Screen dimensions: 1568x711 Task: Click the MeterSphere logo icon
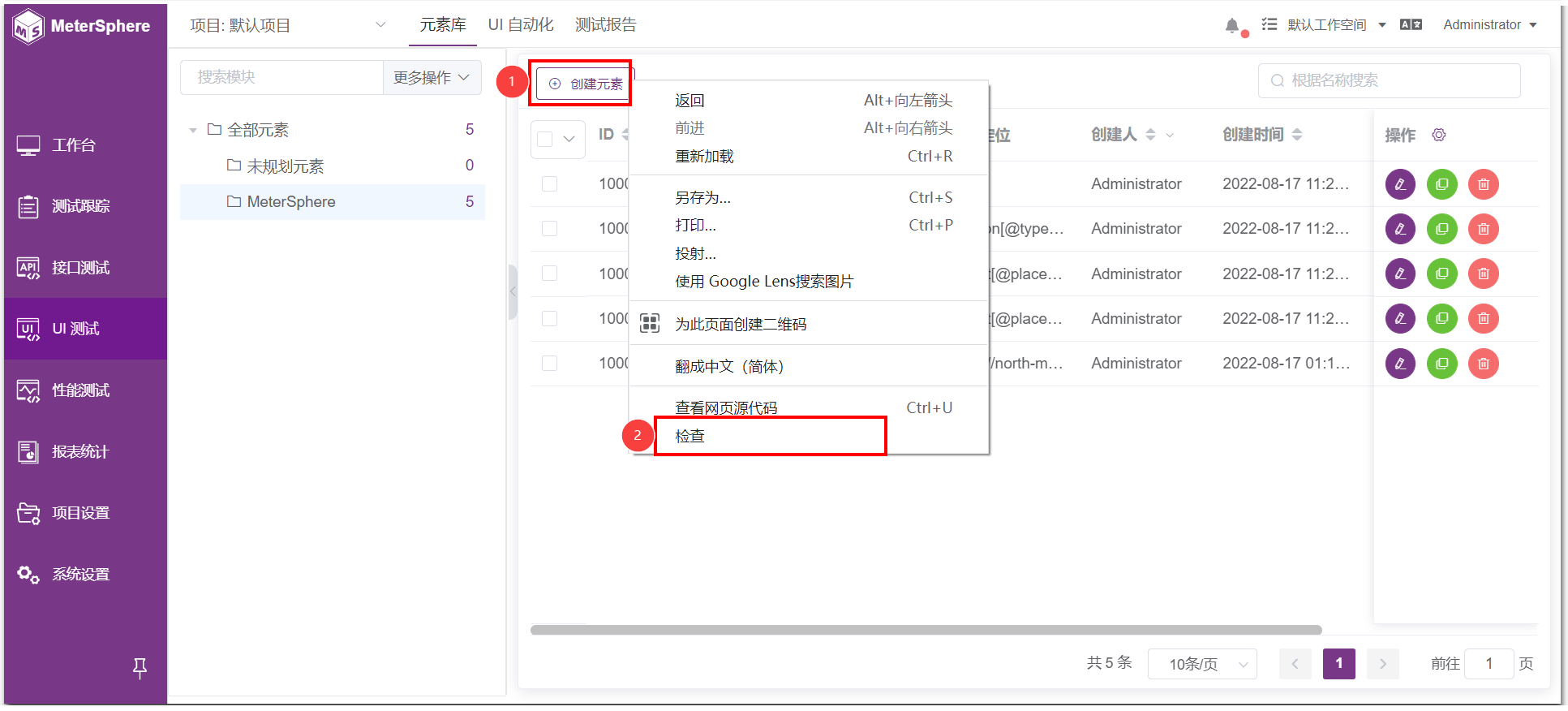(x=28, y=26)
